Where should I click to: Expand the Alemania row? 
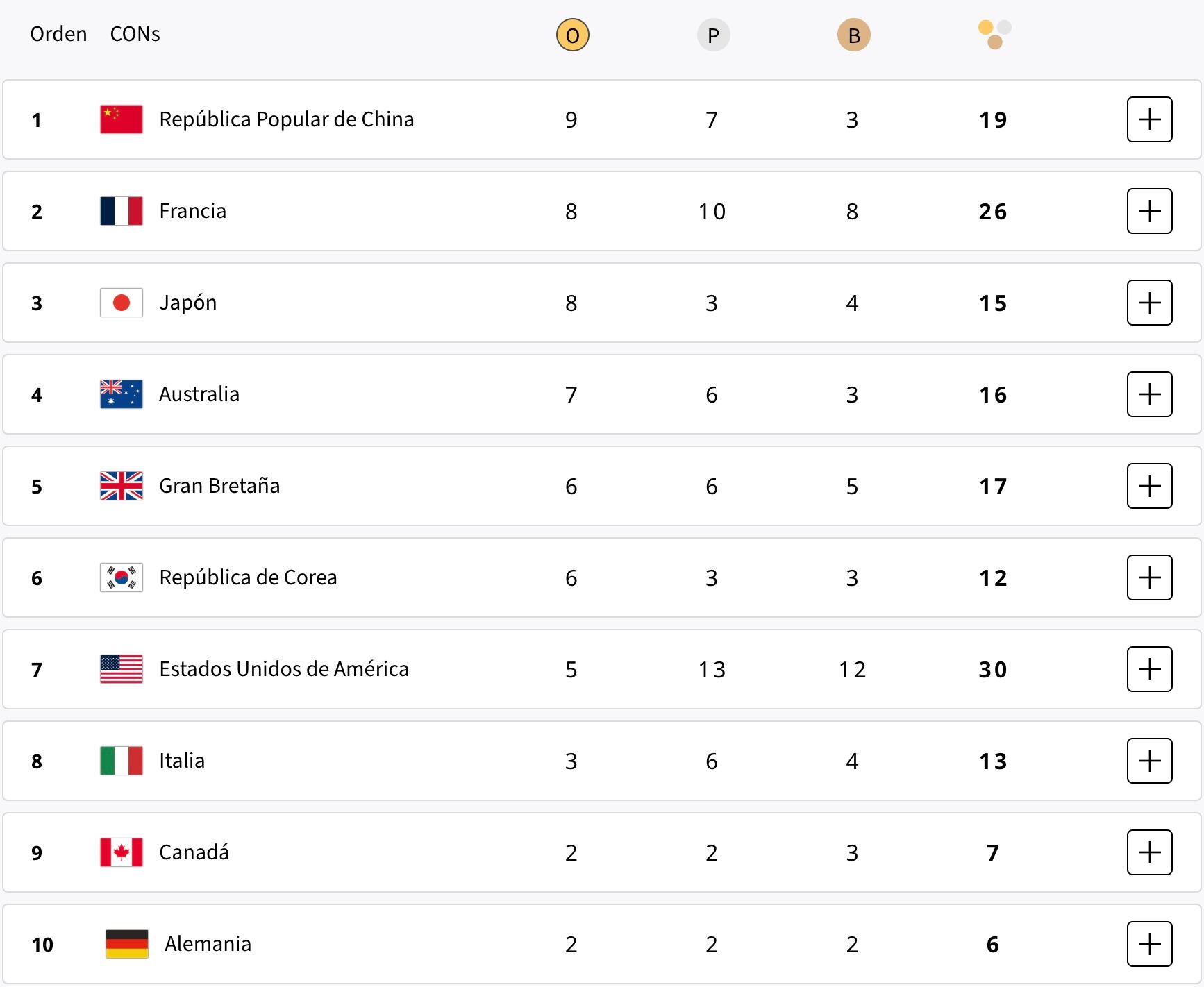pos(1149,944)
